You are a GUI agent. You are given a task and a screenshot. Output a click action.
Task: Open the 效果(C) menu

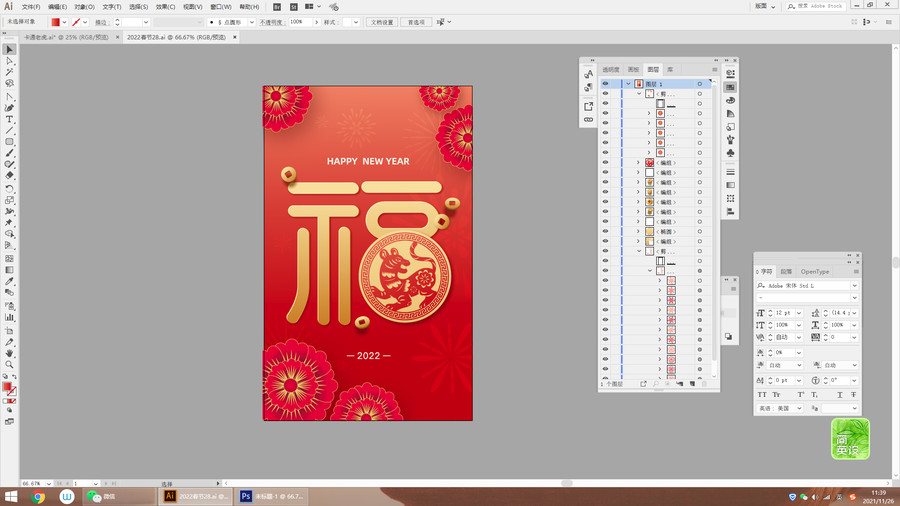pyautogui.click(x=165, y=7)
